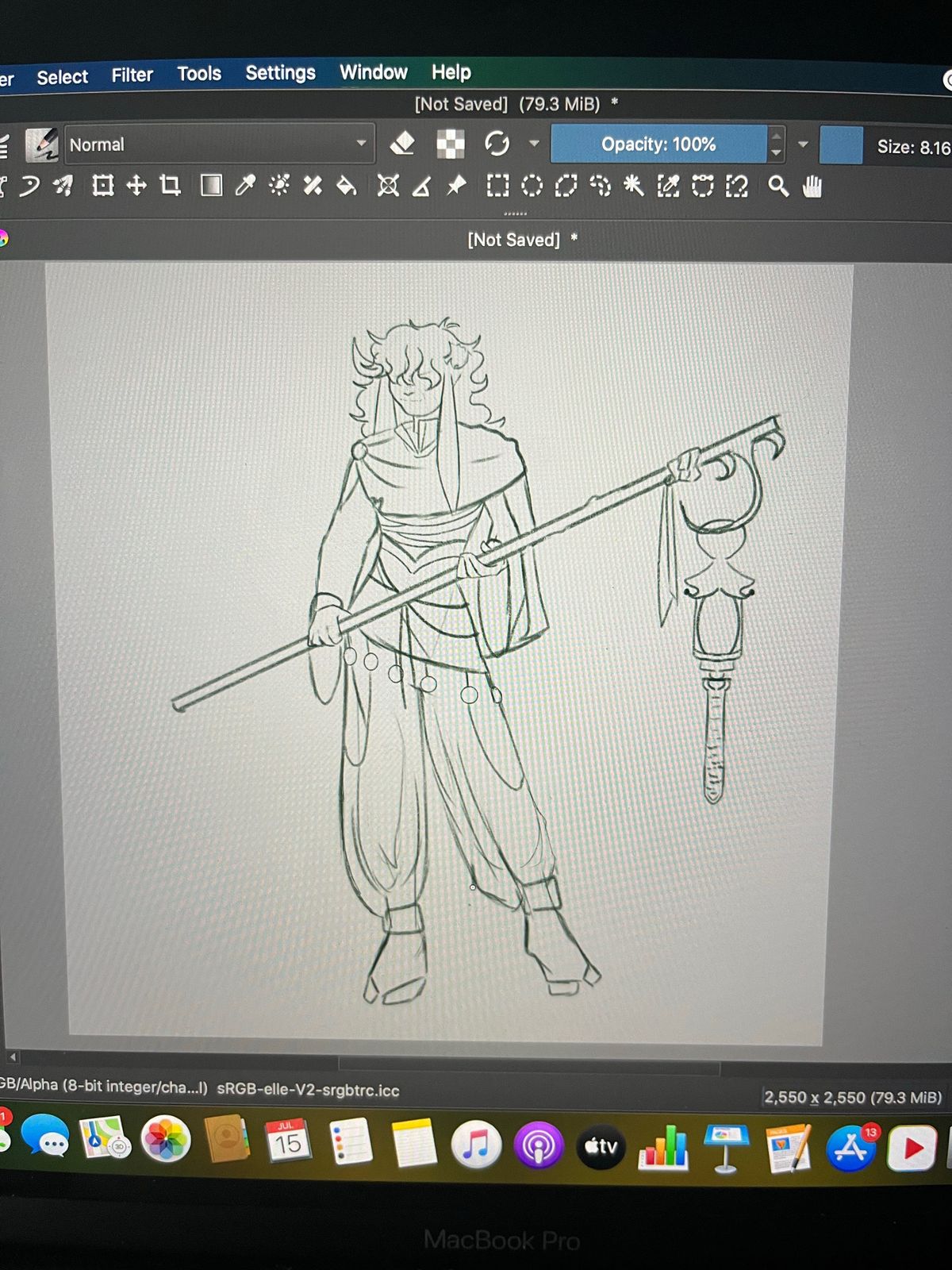This screenshot has height=1270, width=952.
Task: Expand dropdown arrow right of Opacity slider
Action: [803, 144]
